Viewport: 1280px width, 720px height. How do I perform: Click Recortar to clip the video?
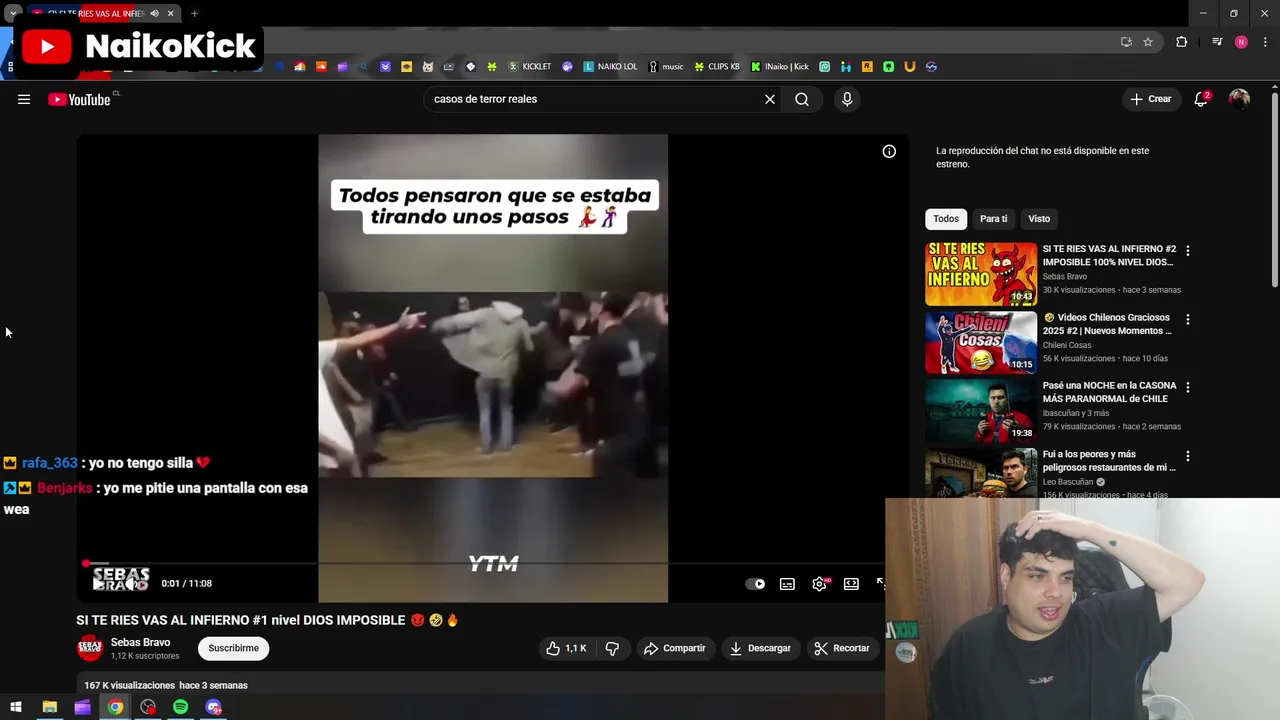[842, 648]
